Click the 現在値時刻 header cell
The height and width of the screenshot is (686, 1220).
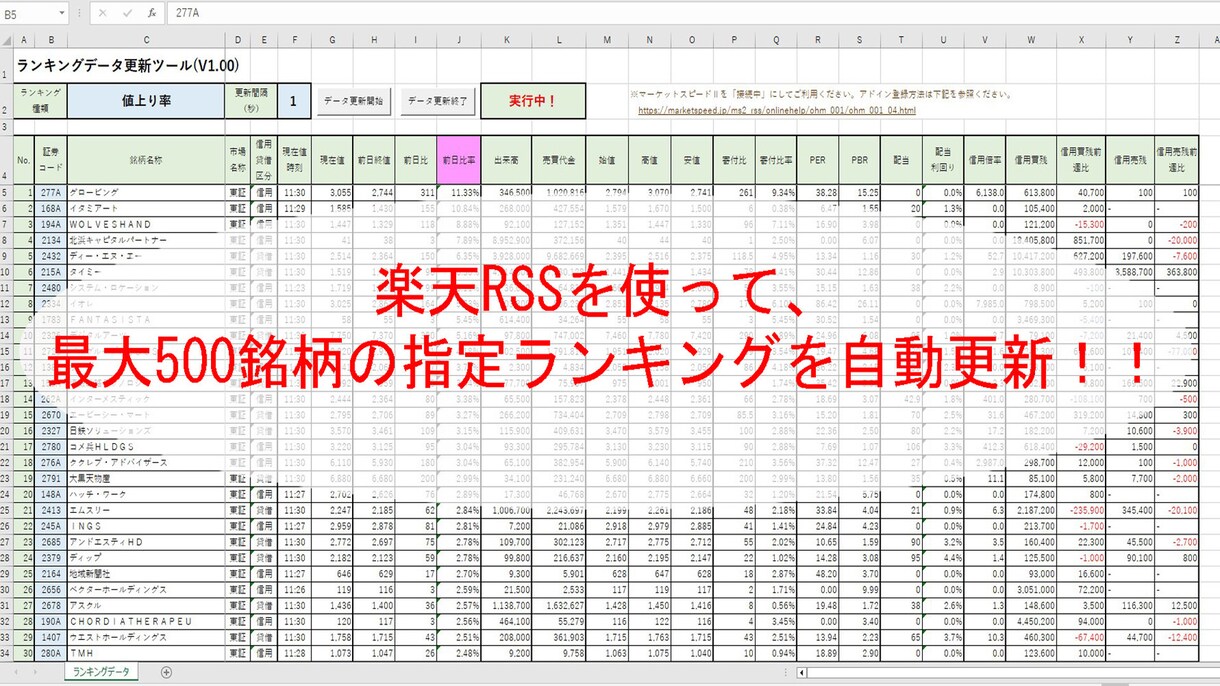point(293,158)
